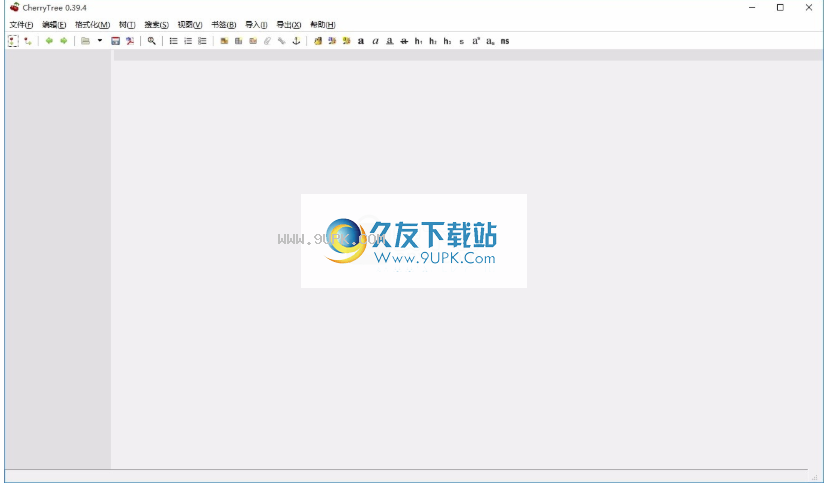Insert a table
This screenshot has width=828, height=483.
239,41
